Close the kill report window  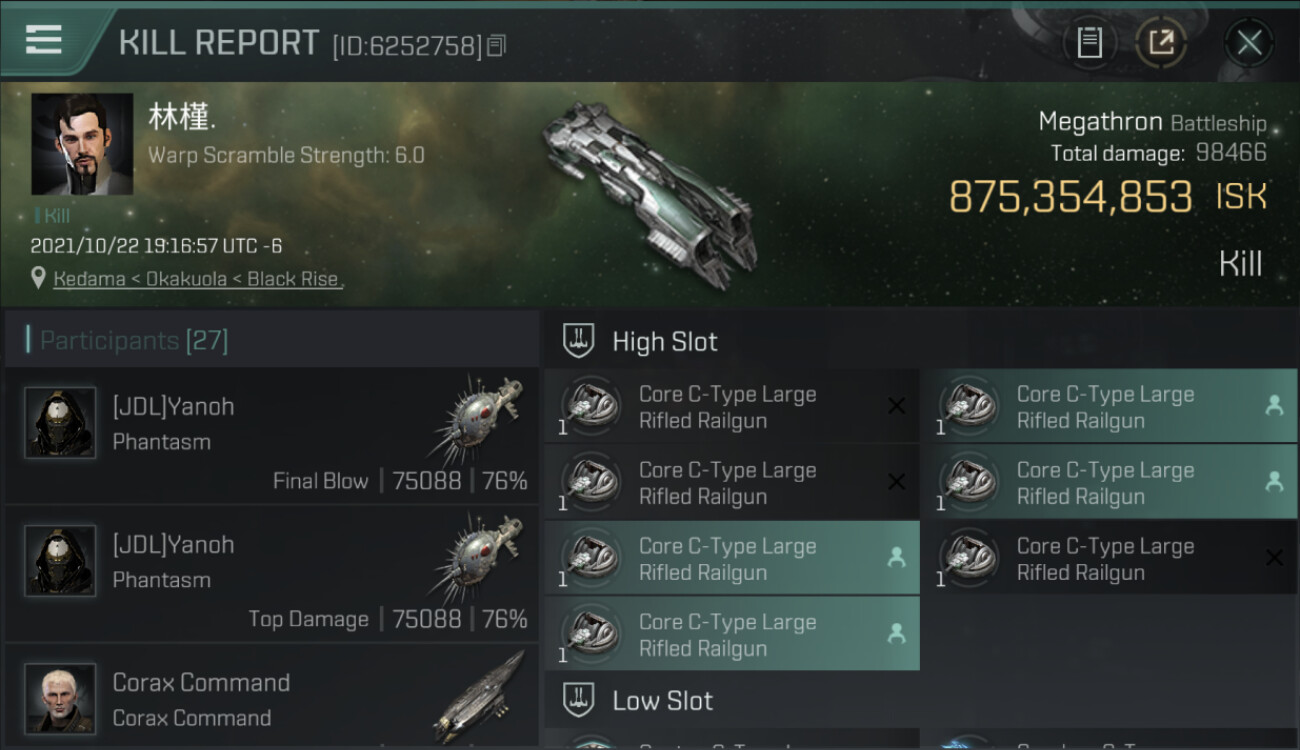click(1249, 42)
